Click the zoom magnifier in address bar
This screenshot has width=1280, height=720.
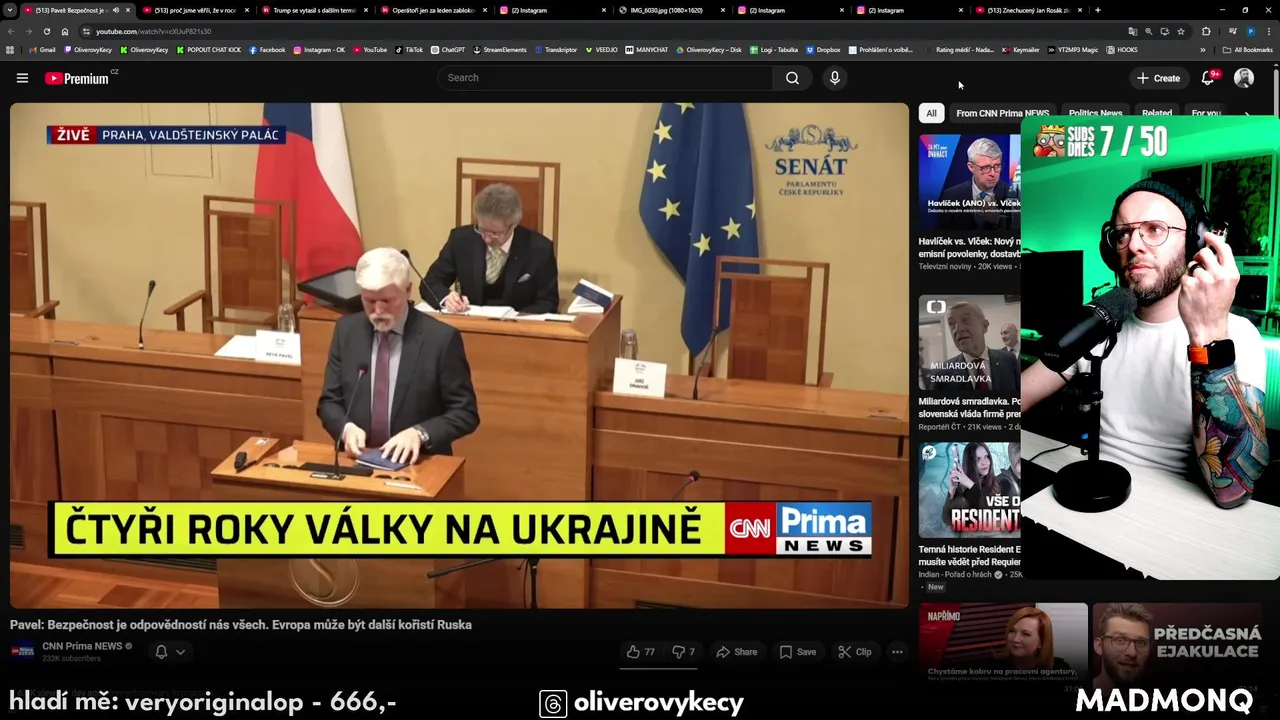pos(1148,31)
